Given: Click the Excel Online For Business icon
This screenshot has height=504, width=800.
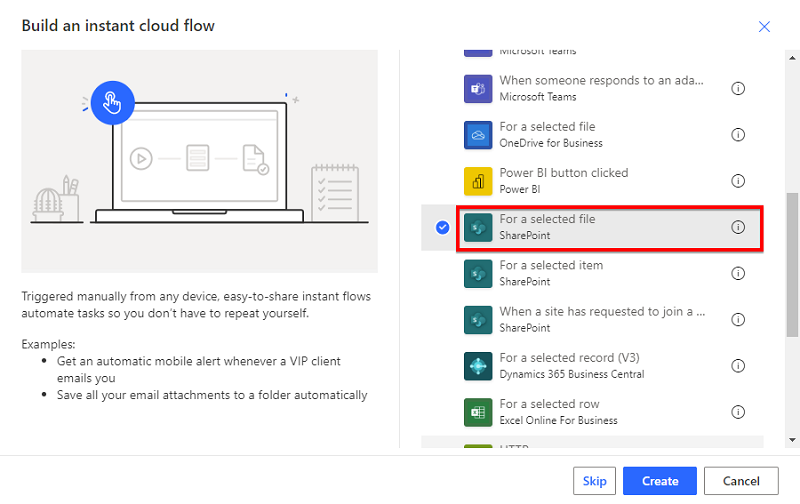Looking at the screenshot, I should point(478,412).
